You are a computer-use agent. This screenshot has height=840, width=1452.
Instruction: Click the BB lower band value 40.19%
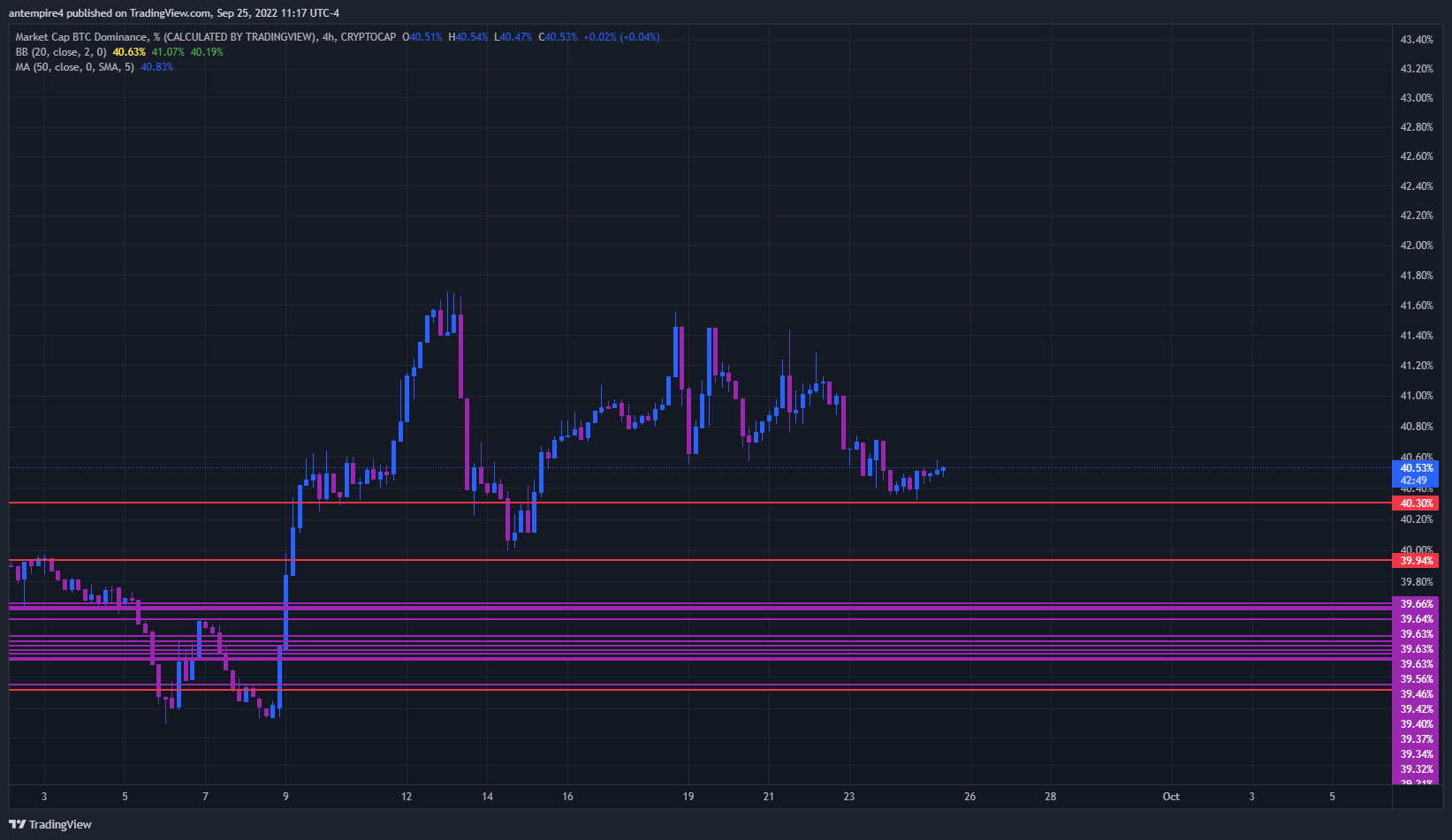pos(207,52)
